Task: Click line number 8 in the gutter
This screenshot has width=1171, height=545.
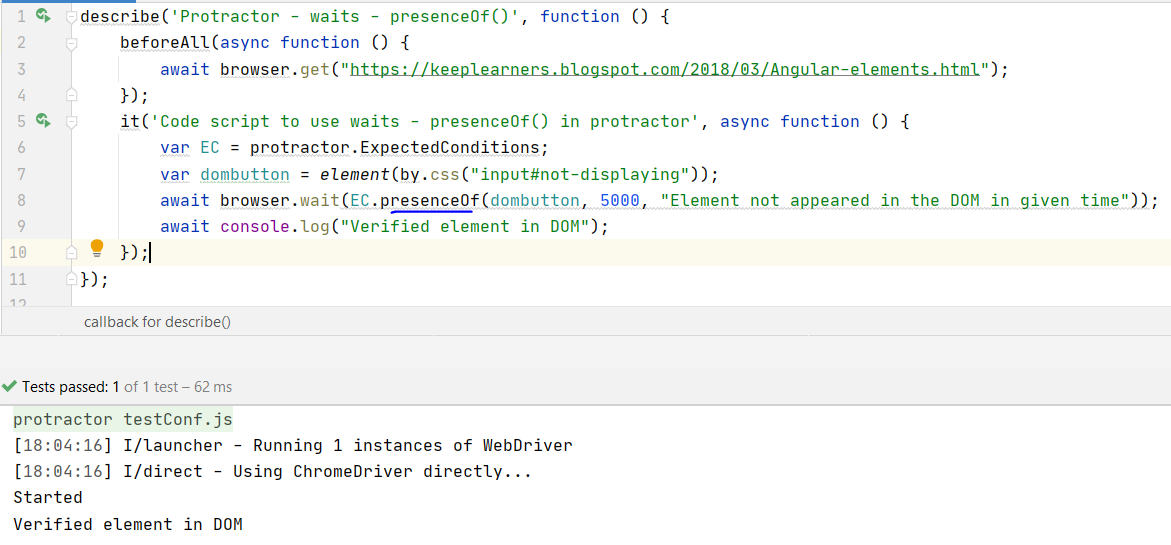Action: 21,200
